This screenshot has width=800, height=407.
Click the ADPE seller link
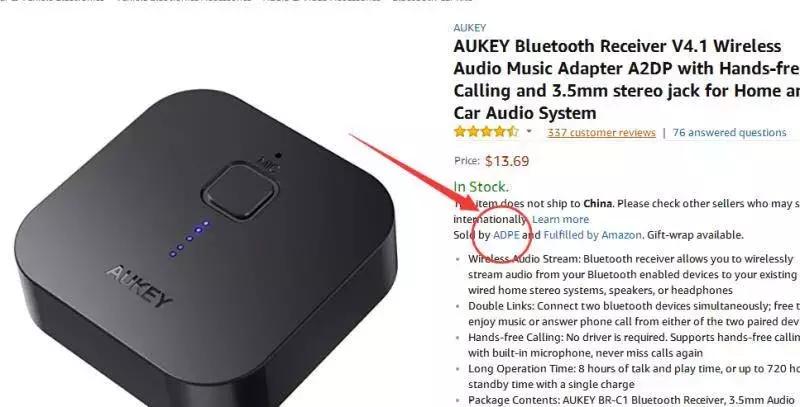506,235
